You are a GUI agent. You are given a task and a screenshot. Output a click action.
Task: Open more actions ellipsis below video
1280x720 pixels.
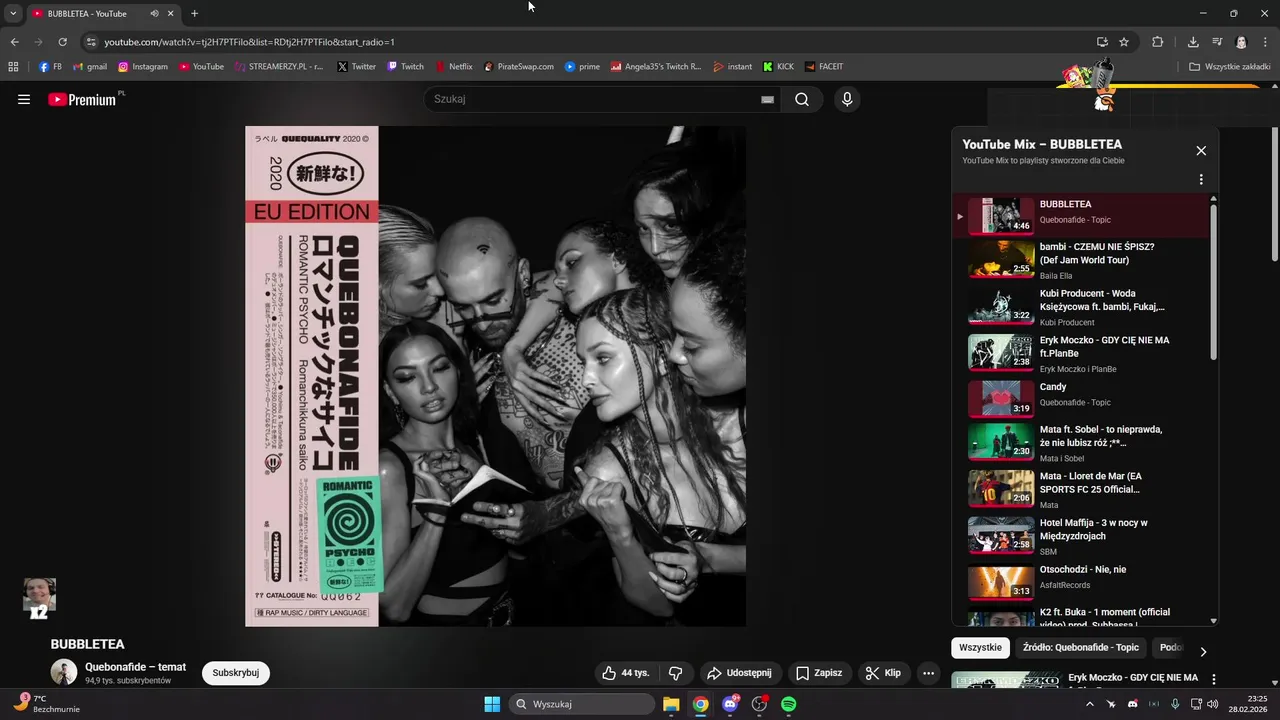pos(928,673)
